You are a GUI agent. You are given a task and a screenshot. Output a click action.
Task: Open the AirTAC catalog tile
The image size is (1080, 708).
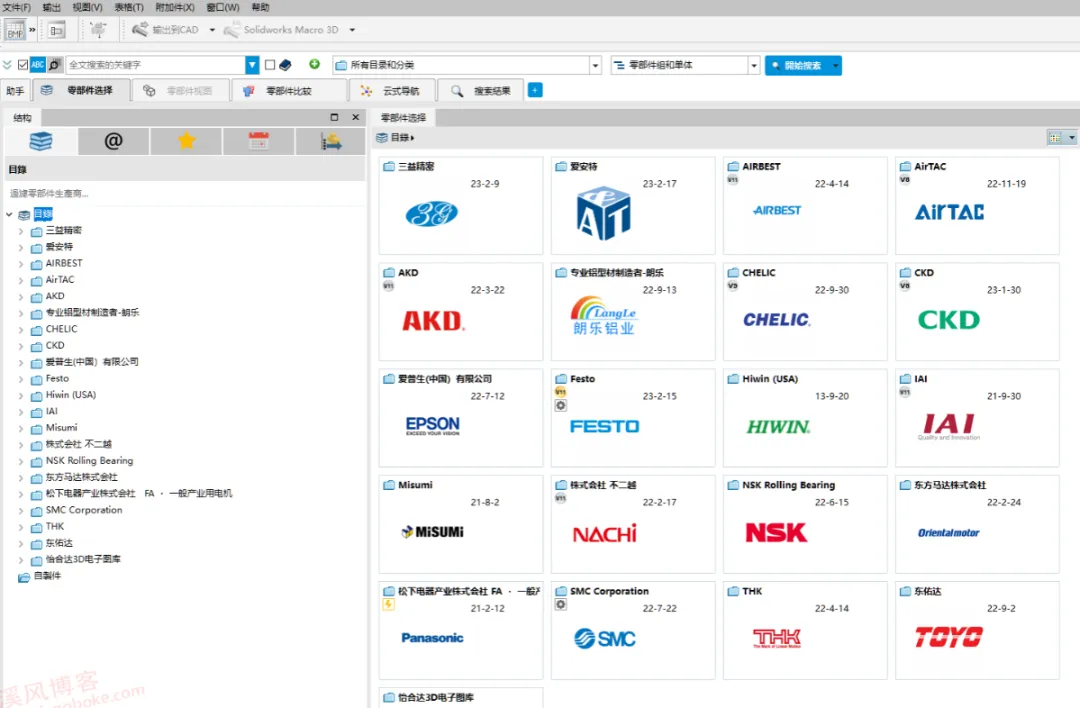coord(977,206)
